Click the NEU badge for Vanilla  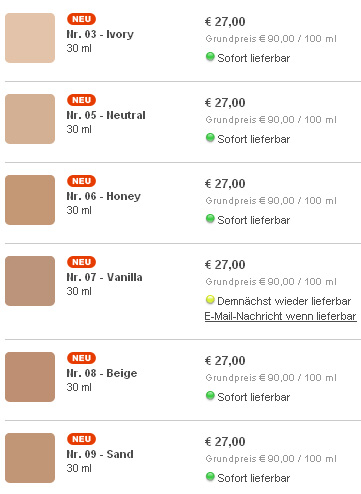tap(81, 262)
